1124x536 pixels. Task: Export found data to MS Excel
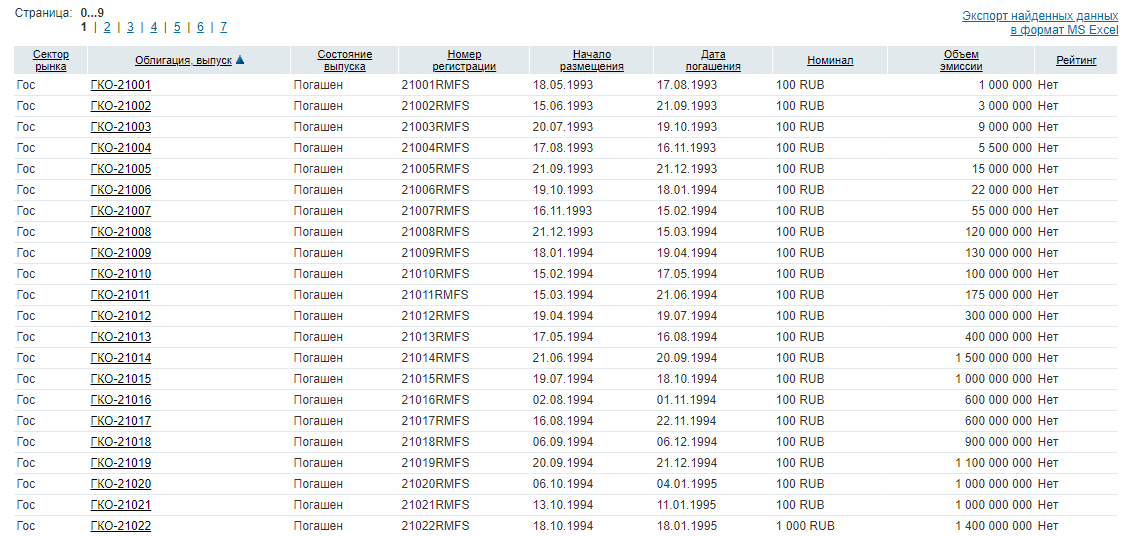(x=1040, y=23)
